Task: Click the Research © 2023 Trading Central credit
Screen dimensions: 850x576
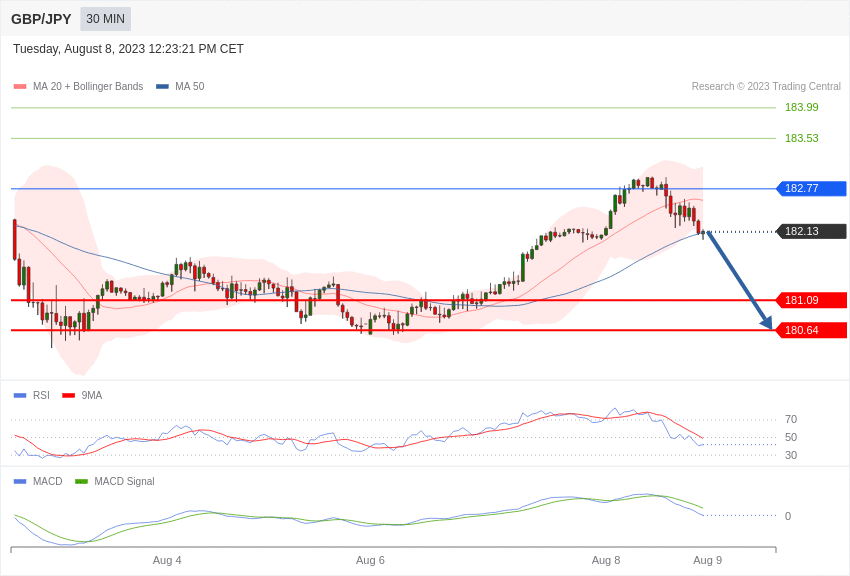Action: [x=766, y=86]
